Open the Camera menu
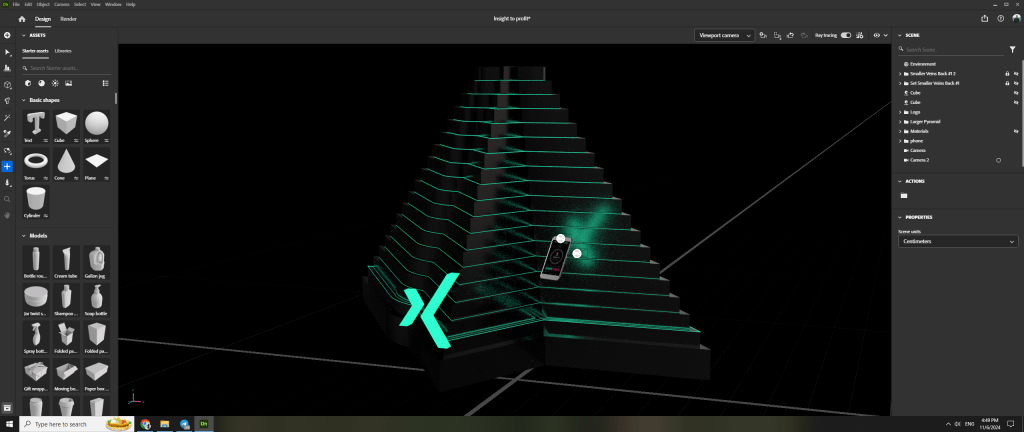This screenshot has height=432, width=1024. (x=61, y=4)
